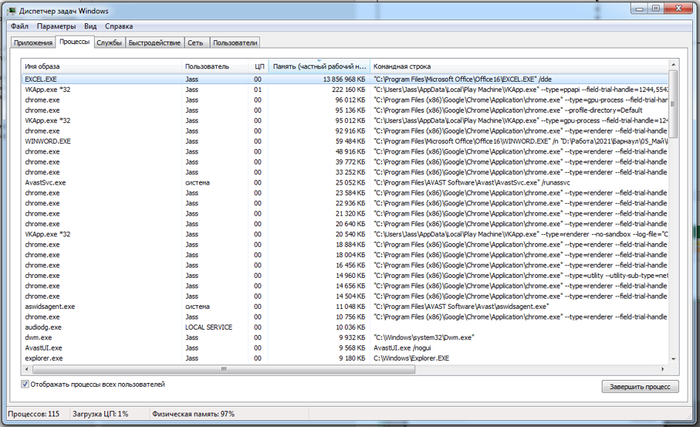Sort by the Имя образа column header
This screenshot has width=700, height=427.
pos(100,65)
